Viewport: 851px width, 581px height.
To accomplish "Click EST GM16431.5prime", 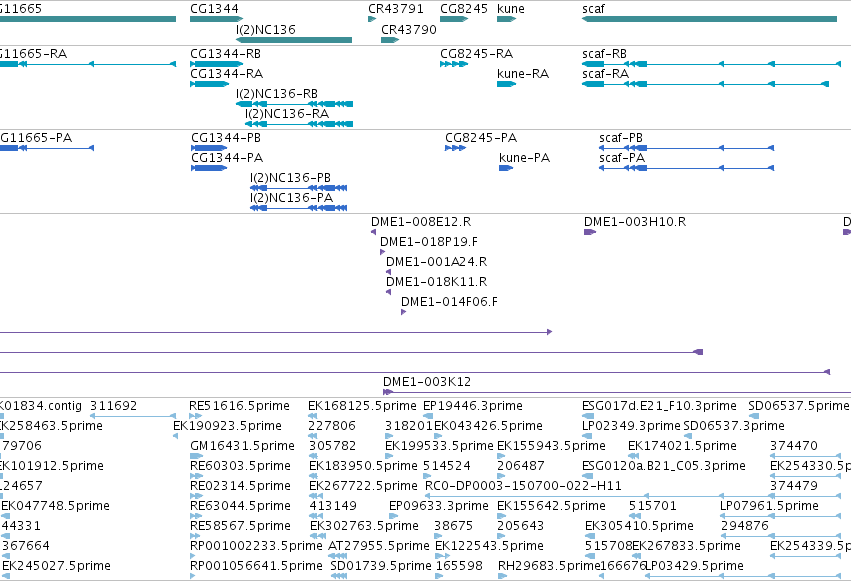I will (196, 456).
